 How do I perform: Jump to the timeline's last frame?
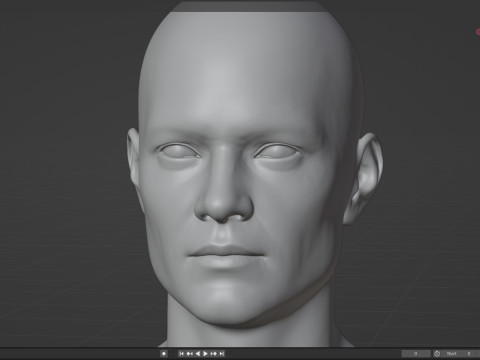pyautogui.click(x=221, y=354)
